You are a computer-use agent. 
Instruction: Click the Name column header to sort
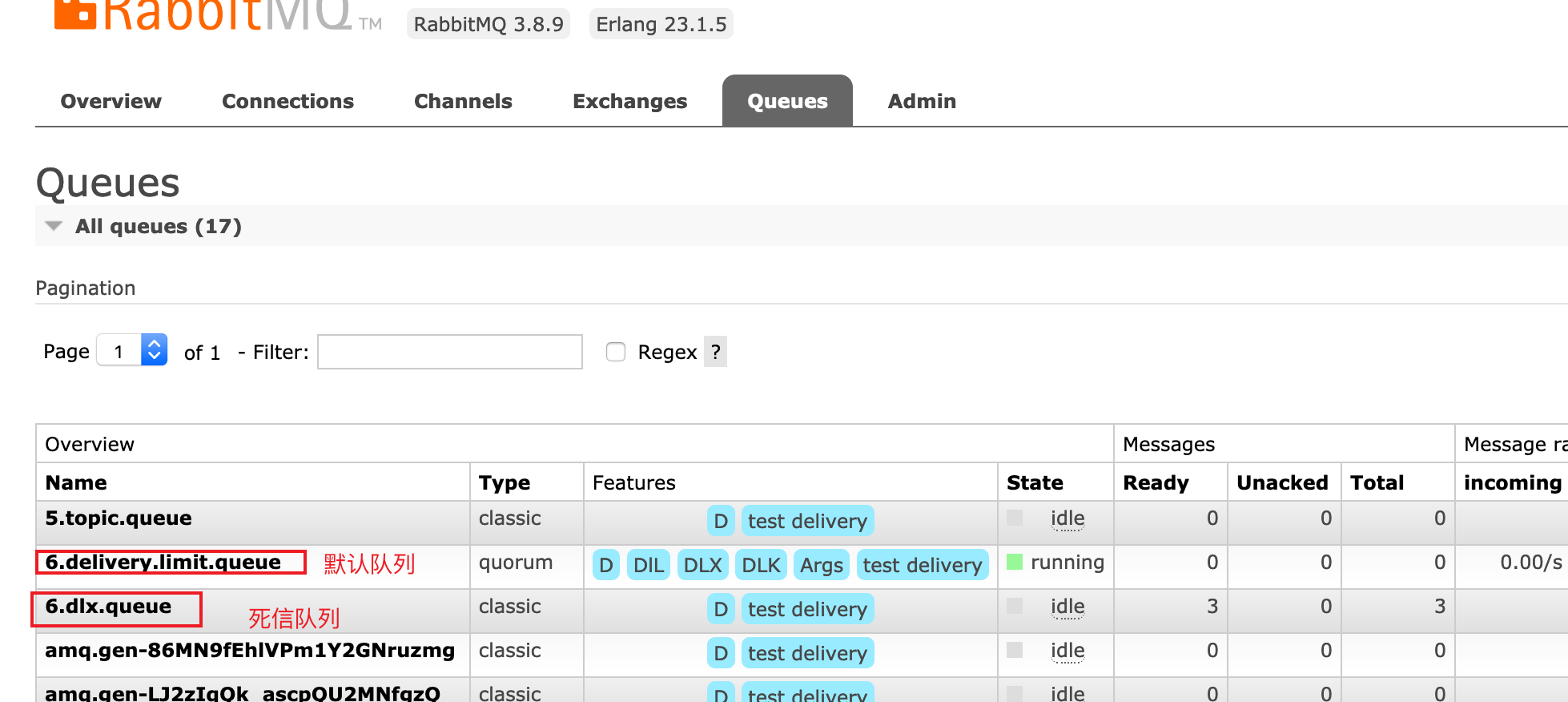coord(76,482)
